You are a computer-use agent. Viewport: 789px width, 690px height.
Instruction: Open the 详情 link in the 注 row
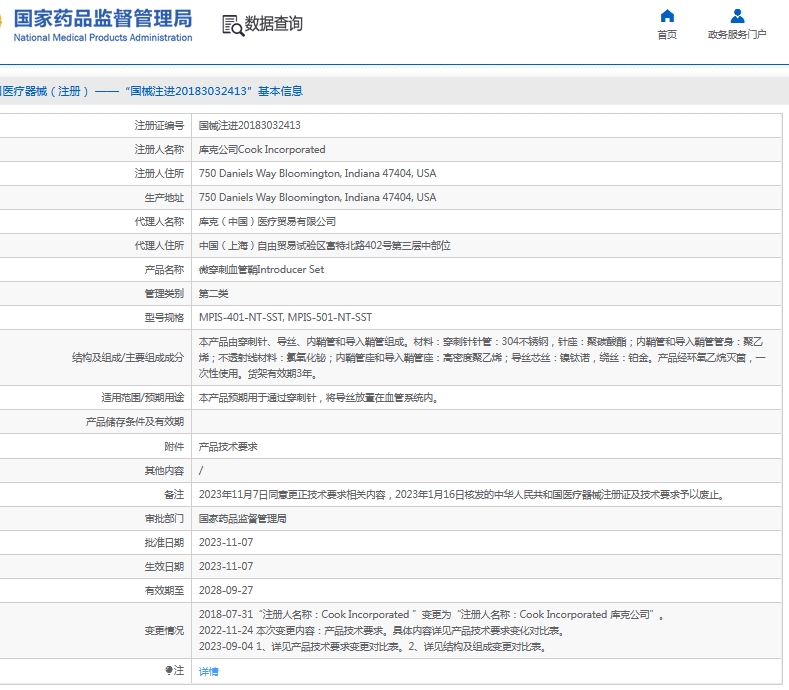[x=208, y=671]
